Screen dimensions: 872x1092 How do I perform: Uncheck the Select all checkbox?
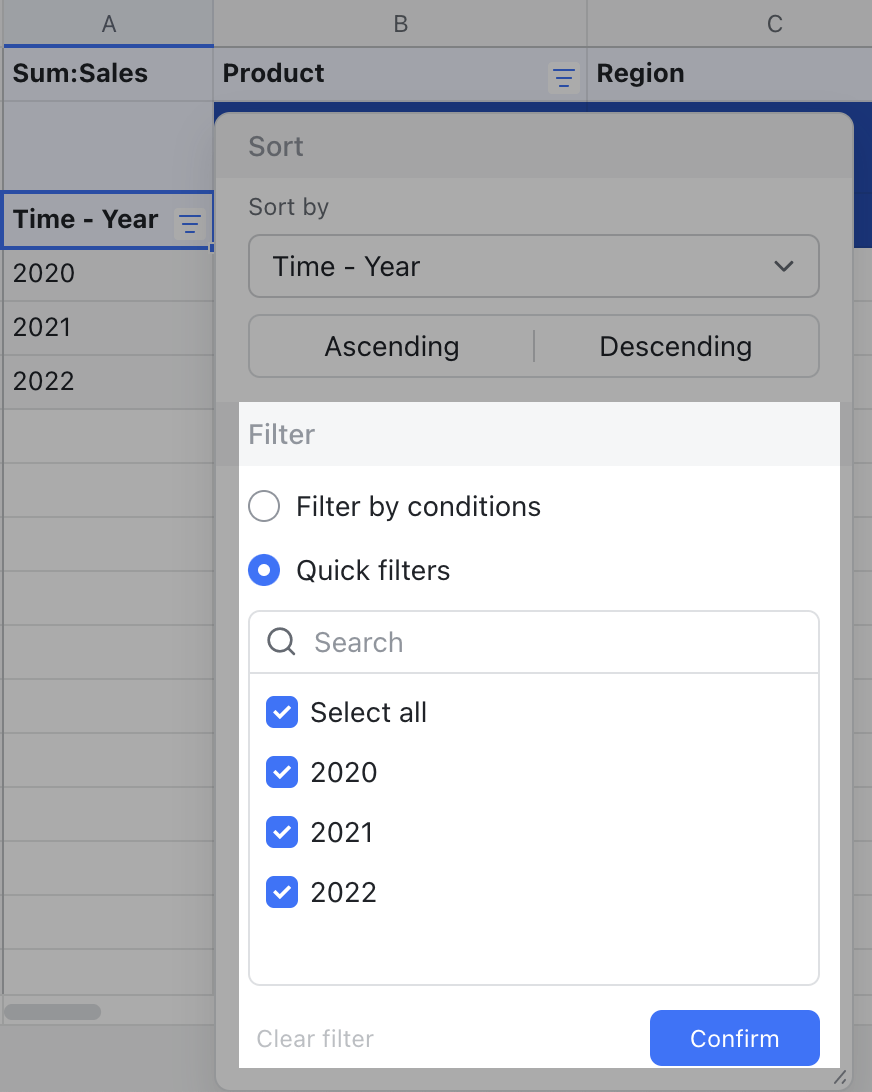[x=281, y=712]
